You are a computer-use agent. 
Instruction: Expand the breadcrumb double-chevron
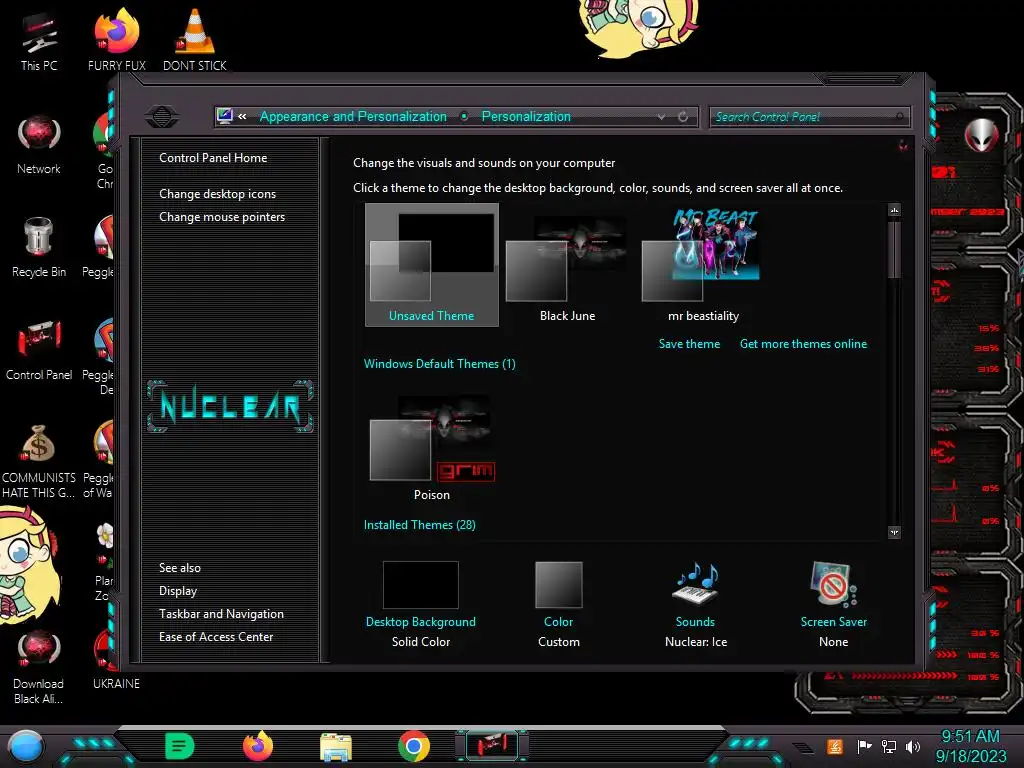coord(242,117)
